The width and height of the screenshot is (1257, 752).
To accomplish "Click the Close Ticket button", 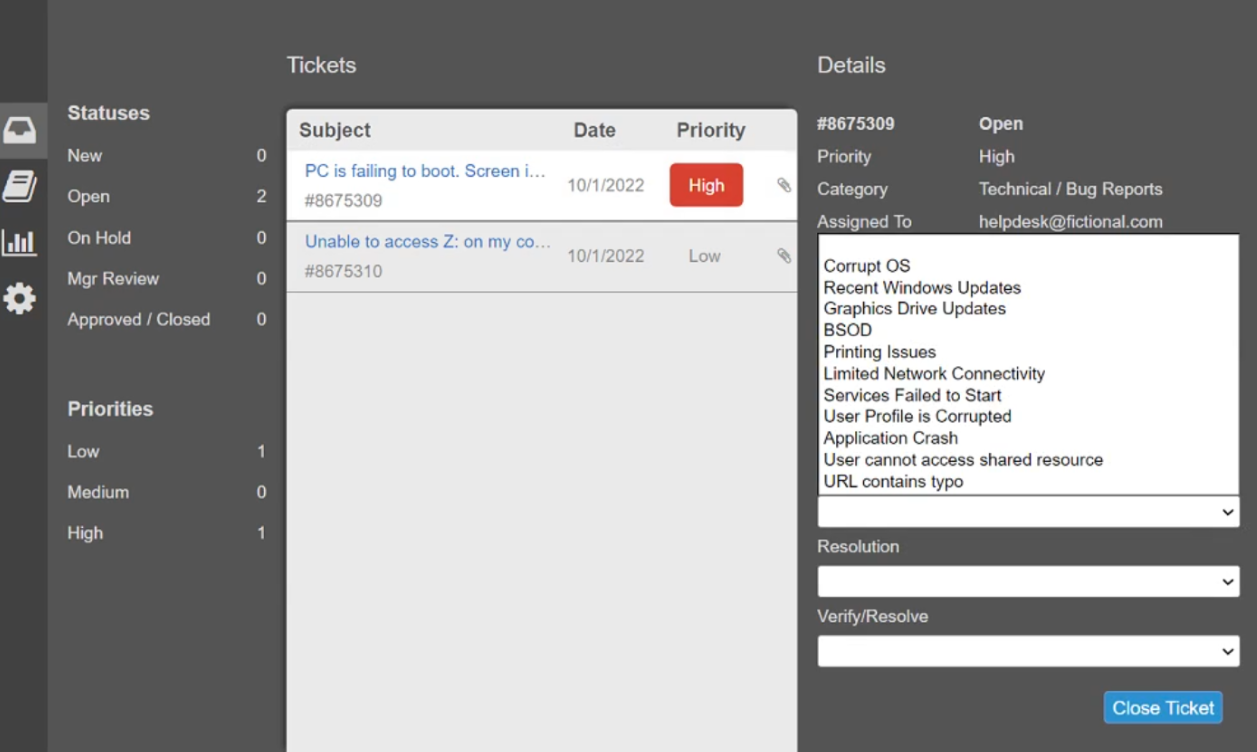I will 1163,708.
